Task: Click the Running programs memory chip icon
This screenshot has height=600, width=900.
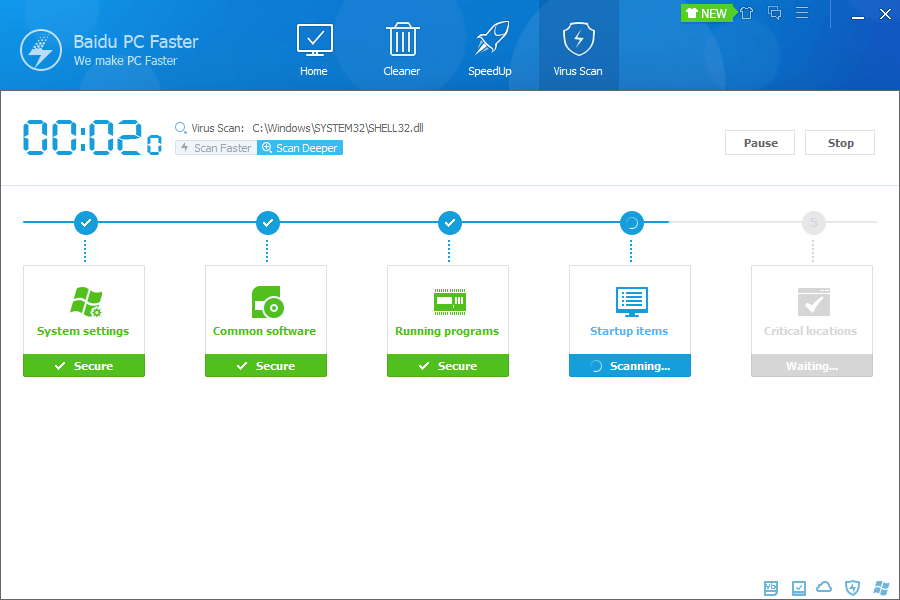Action: (449, 302)
